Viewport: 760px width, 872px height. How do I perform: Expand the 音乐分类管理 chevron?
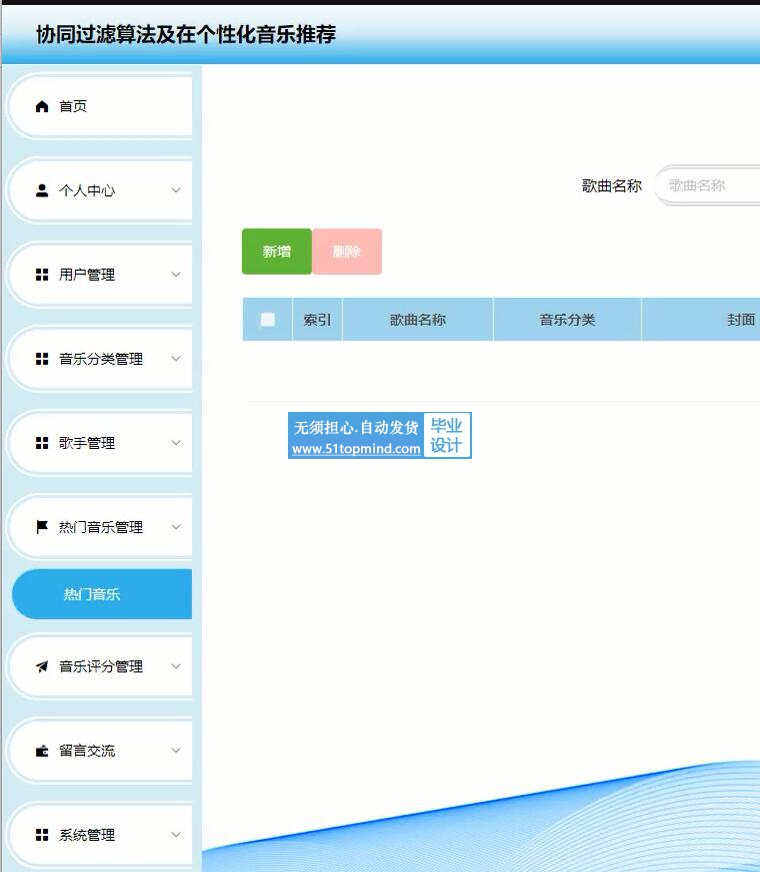pyautogui.click(x=176, y=359)
